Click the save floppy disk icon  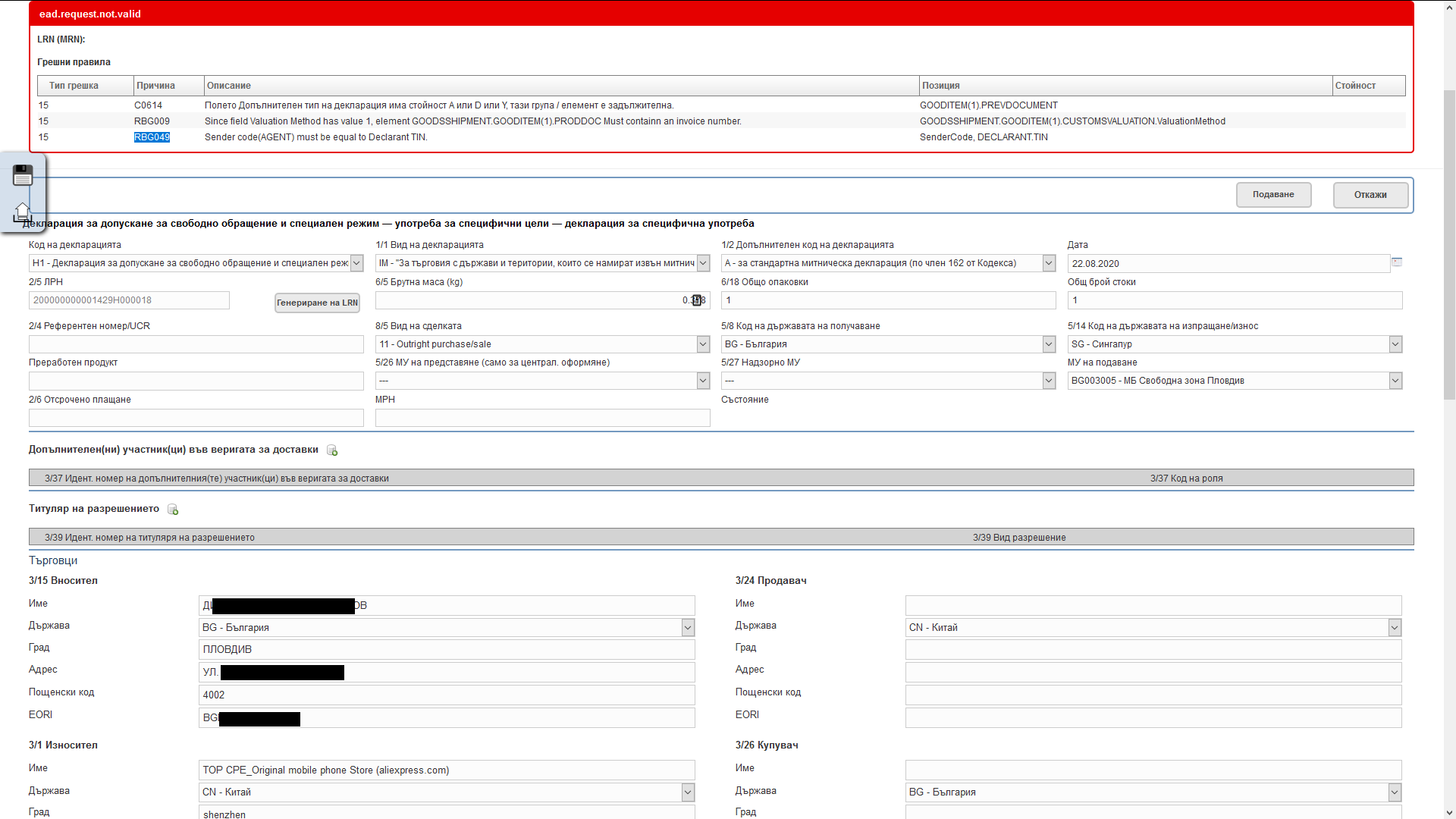[23, 176]
